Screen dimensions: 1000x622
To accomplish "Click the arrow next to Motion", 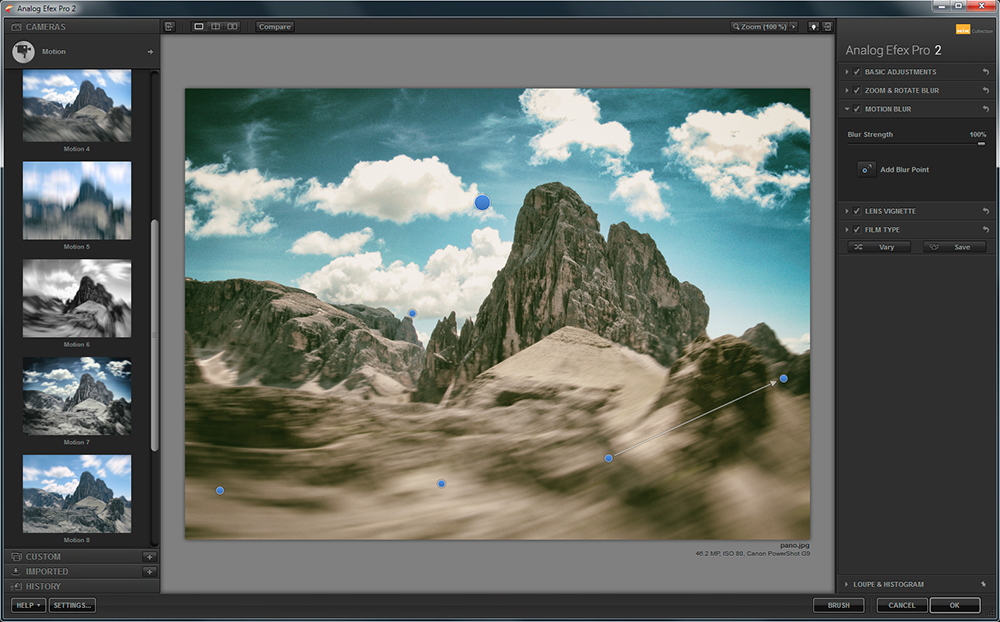I will 150,52.
